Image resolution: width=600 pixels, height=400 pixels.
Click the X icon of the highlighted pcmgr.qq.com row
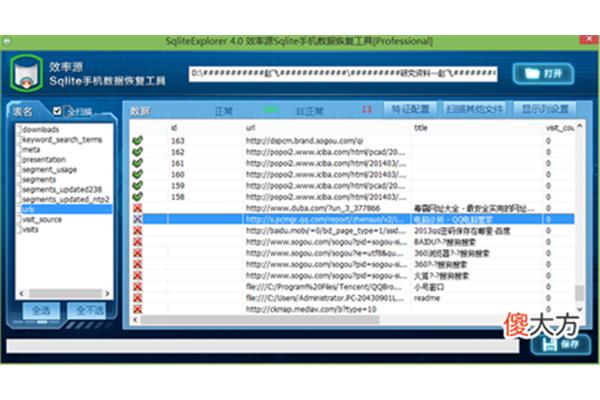click(137, 219)
